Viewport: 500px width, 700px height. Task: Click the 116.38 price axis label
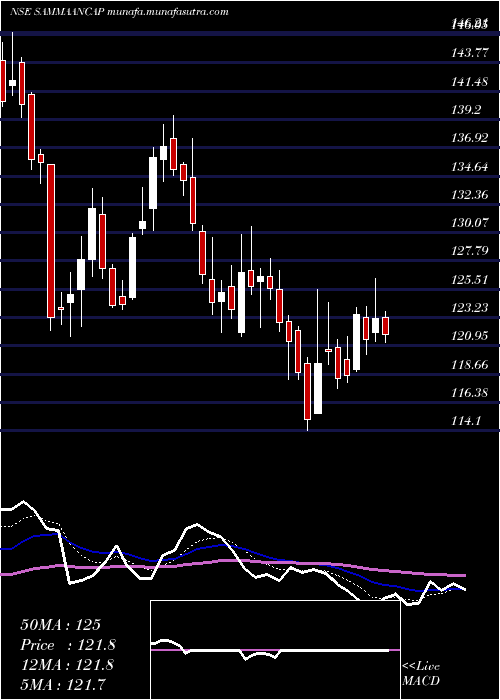point(468,392)
